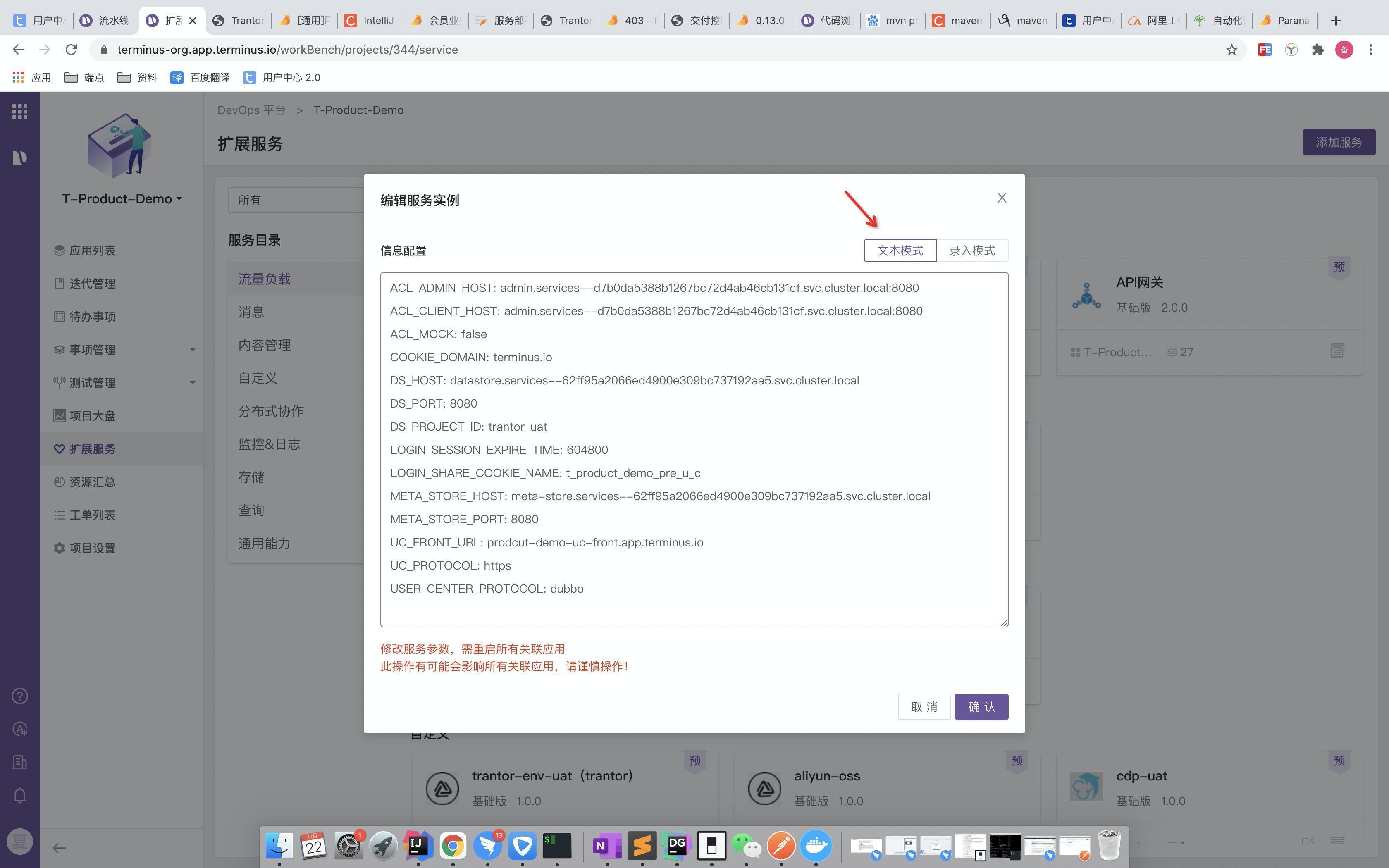Click the 添加服务 button
The width and height of the screenshot is (1389, 868).
(1339, 142)
